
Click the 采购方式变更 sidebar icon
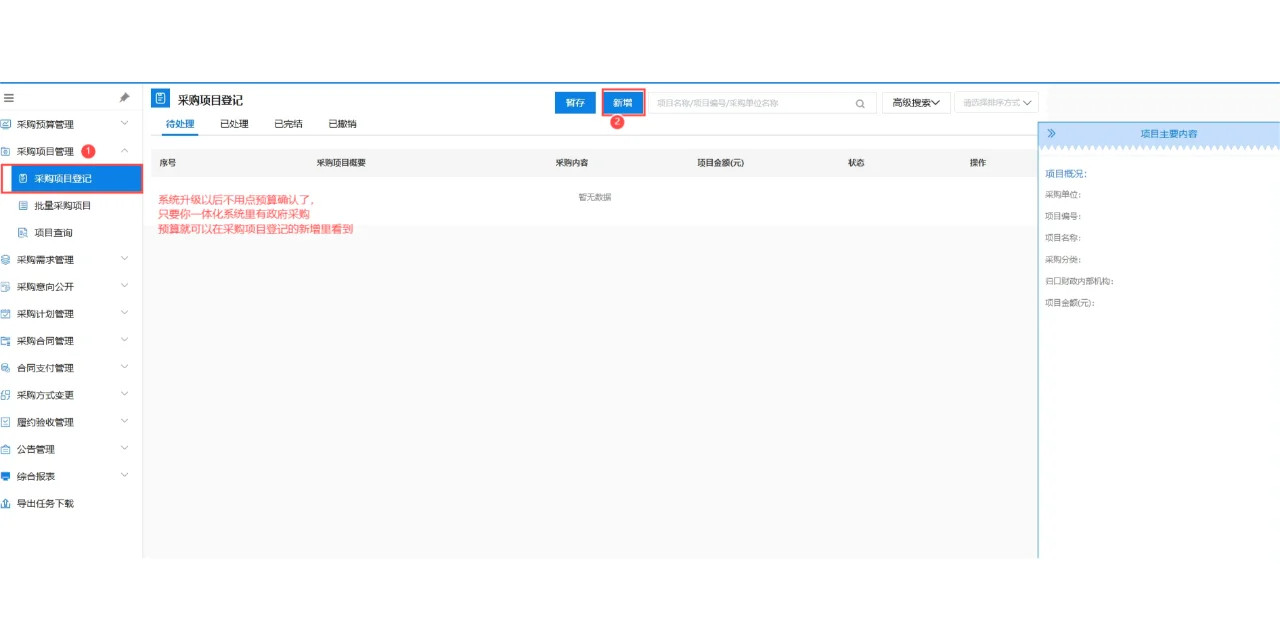[6, 395]
